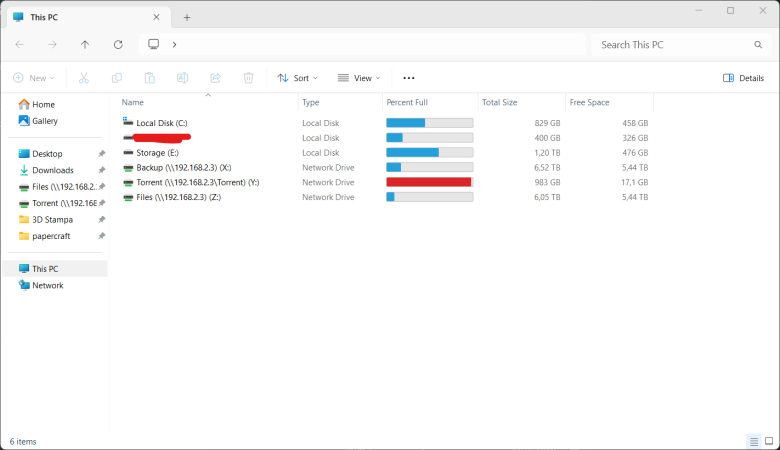Screen dimensions: 780x450
Task: Click the search magnifier icon
Action: coord(758,45)
